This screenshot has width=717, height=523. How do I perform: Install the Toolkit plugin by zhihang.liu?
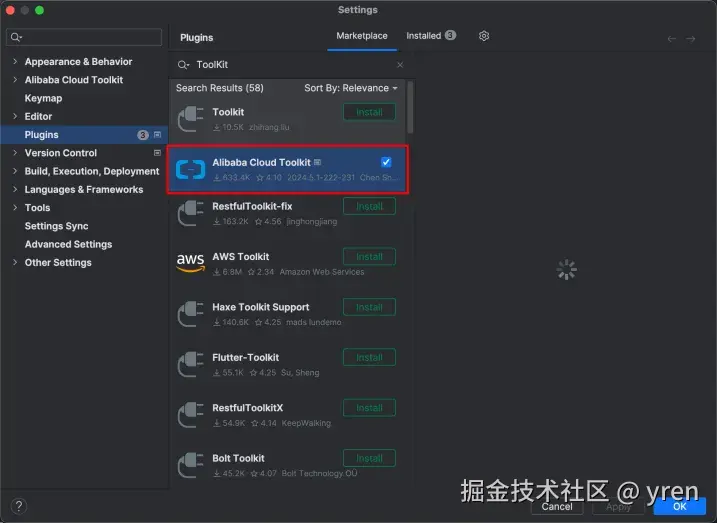[369, 112]
